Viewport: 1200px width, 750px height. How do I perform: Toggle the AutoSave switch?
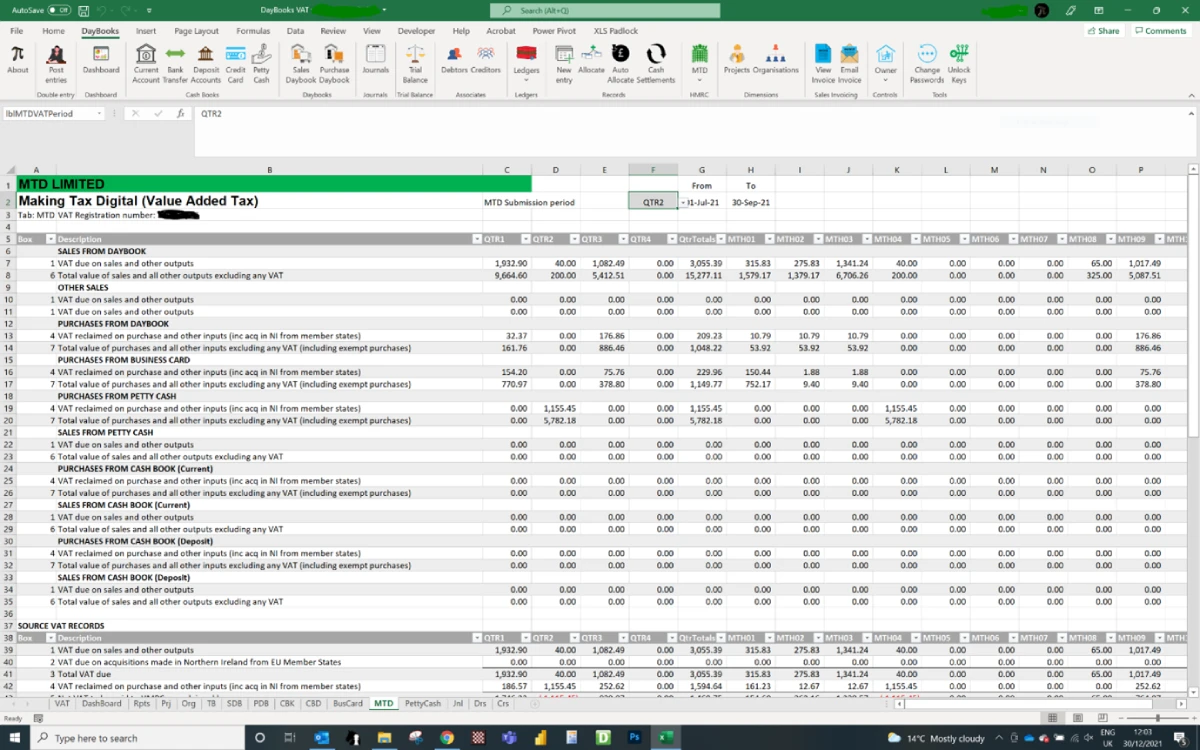58,10
